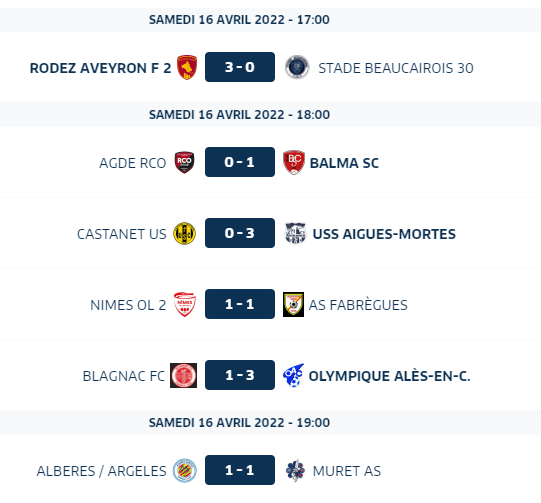This screenshot has width=541, height=503.
Task: Open the 3-0 Rodez vs Beaucairois score
Action: point(240,67)
